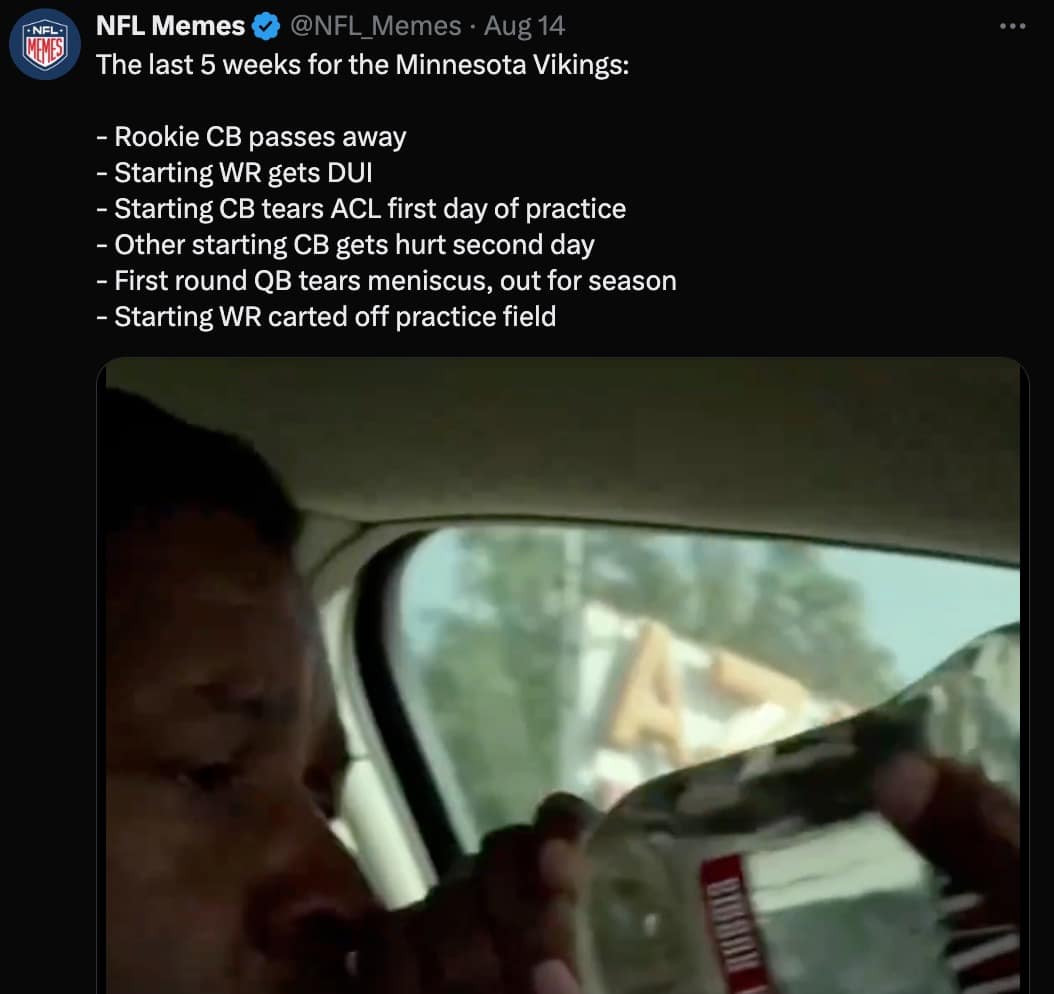The width and height of the screenshot is (1054, 994).
Task: Open the Aug 14 timestamp link
Action: point(524,26)
